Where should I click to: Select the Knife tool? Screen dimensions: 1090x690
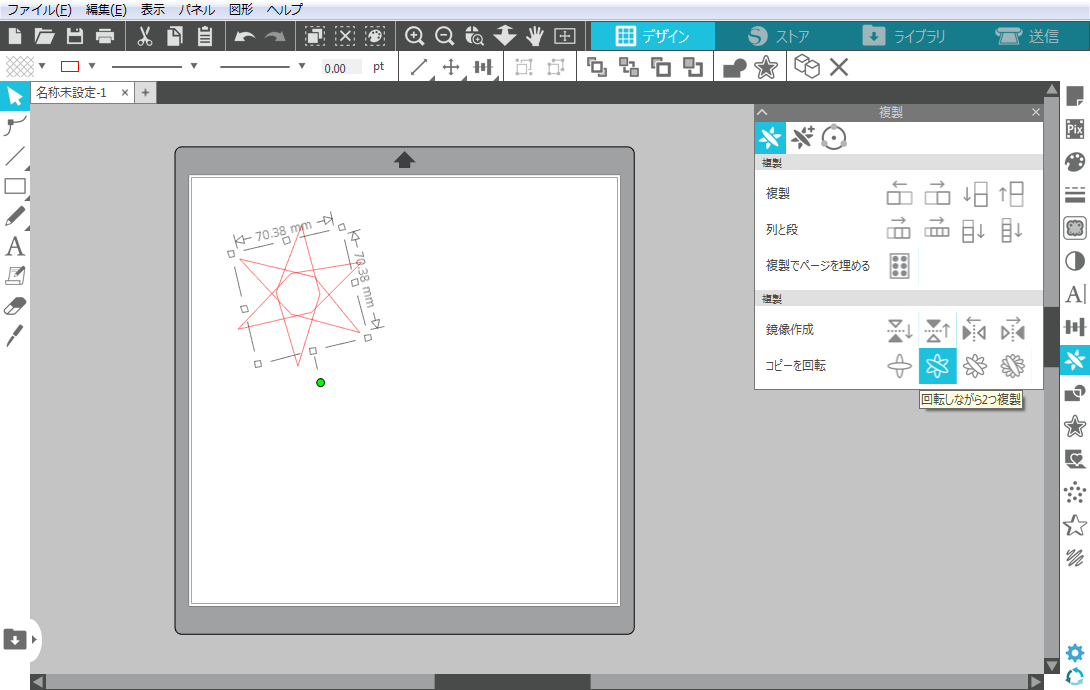pyautogui.click(x=15, y=335)
